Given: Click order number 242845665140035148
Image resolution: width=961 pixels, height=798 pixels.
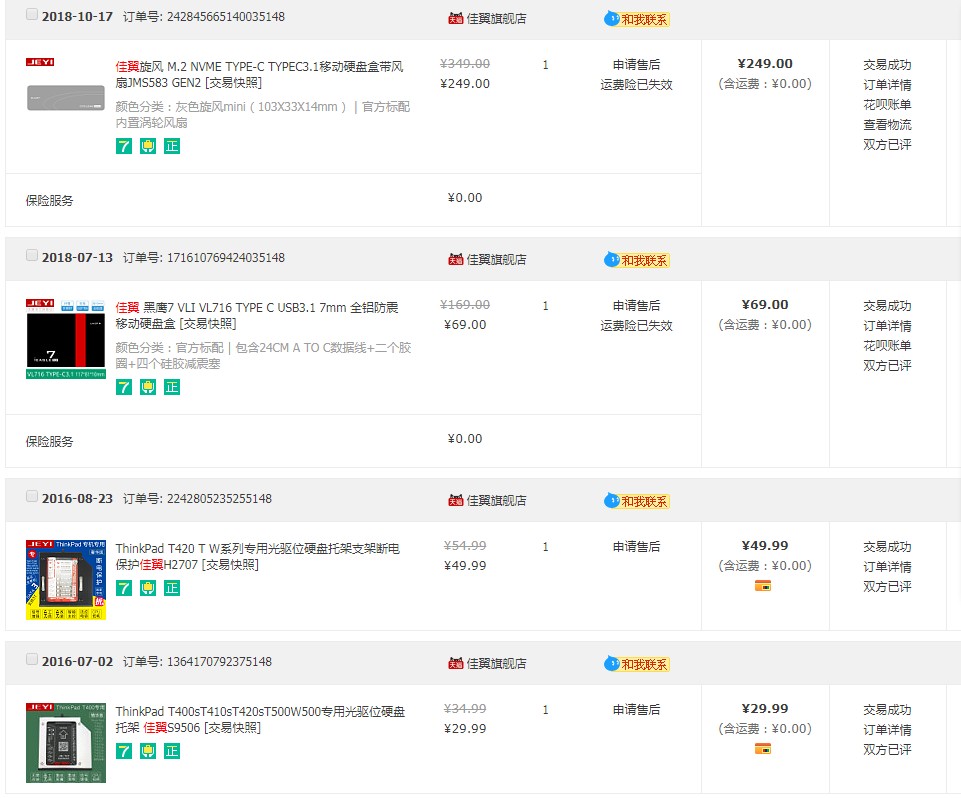Looking at the screenshot, I should coord(226,17).
